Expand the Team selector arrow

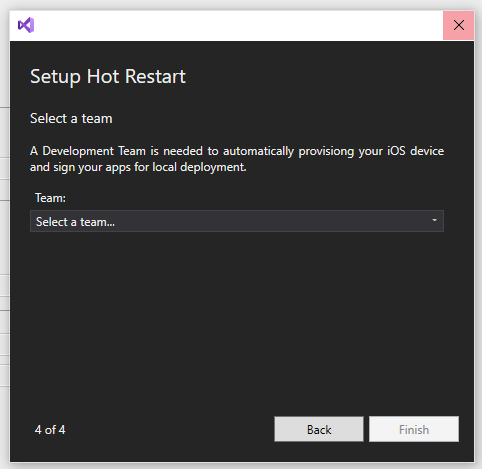434,220
